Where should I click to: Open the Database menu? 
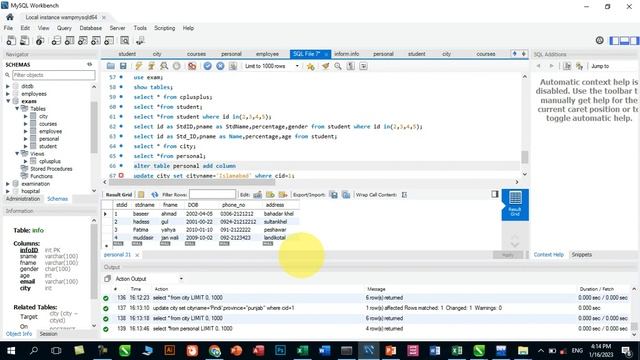click(x=91, y=28)
